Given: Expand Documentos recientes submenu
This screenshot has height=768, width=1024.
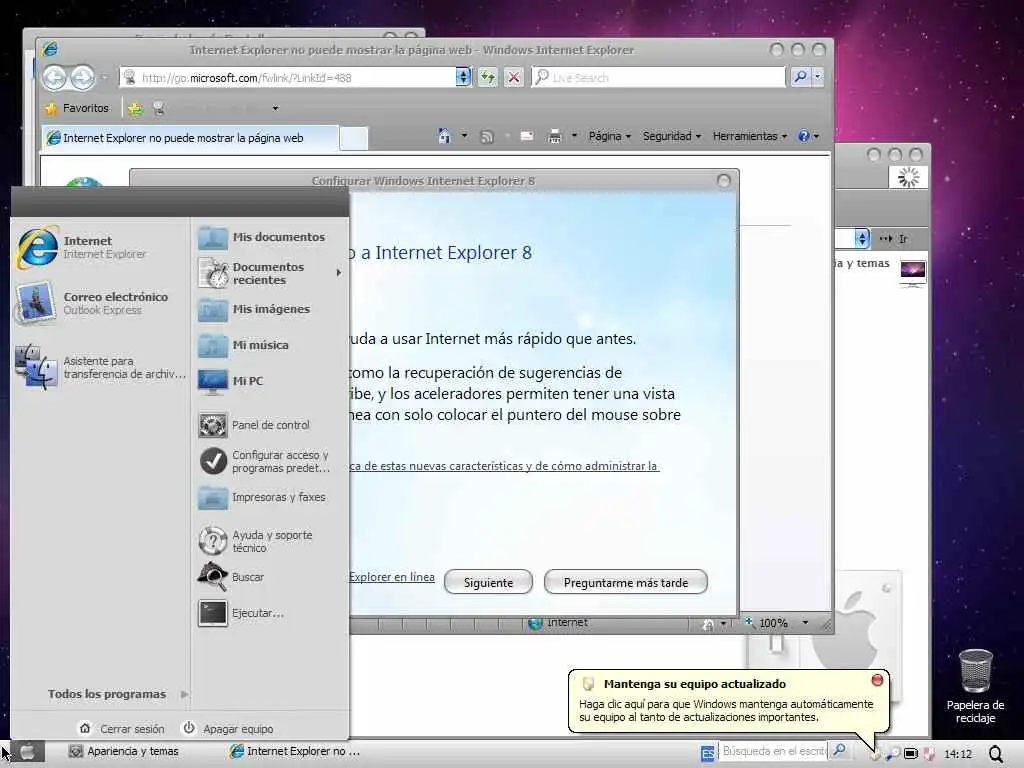Looking at the screenshot, I should 338,273.
